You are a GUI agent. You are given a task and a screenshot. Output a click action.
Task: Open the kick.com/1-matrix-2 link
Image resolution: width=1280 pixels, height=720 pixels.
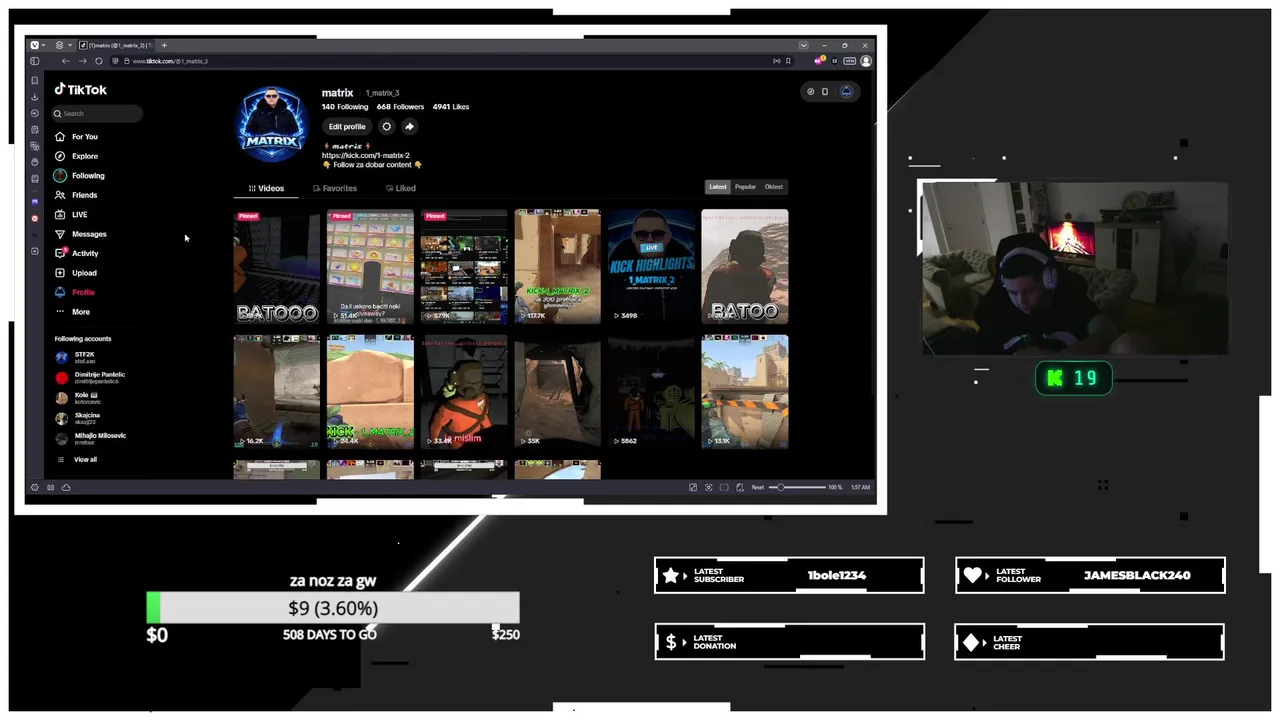click(366, 156)
